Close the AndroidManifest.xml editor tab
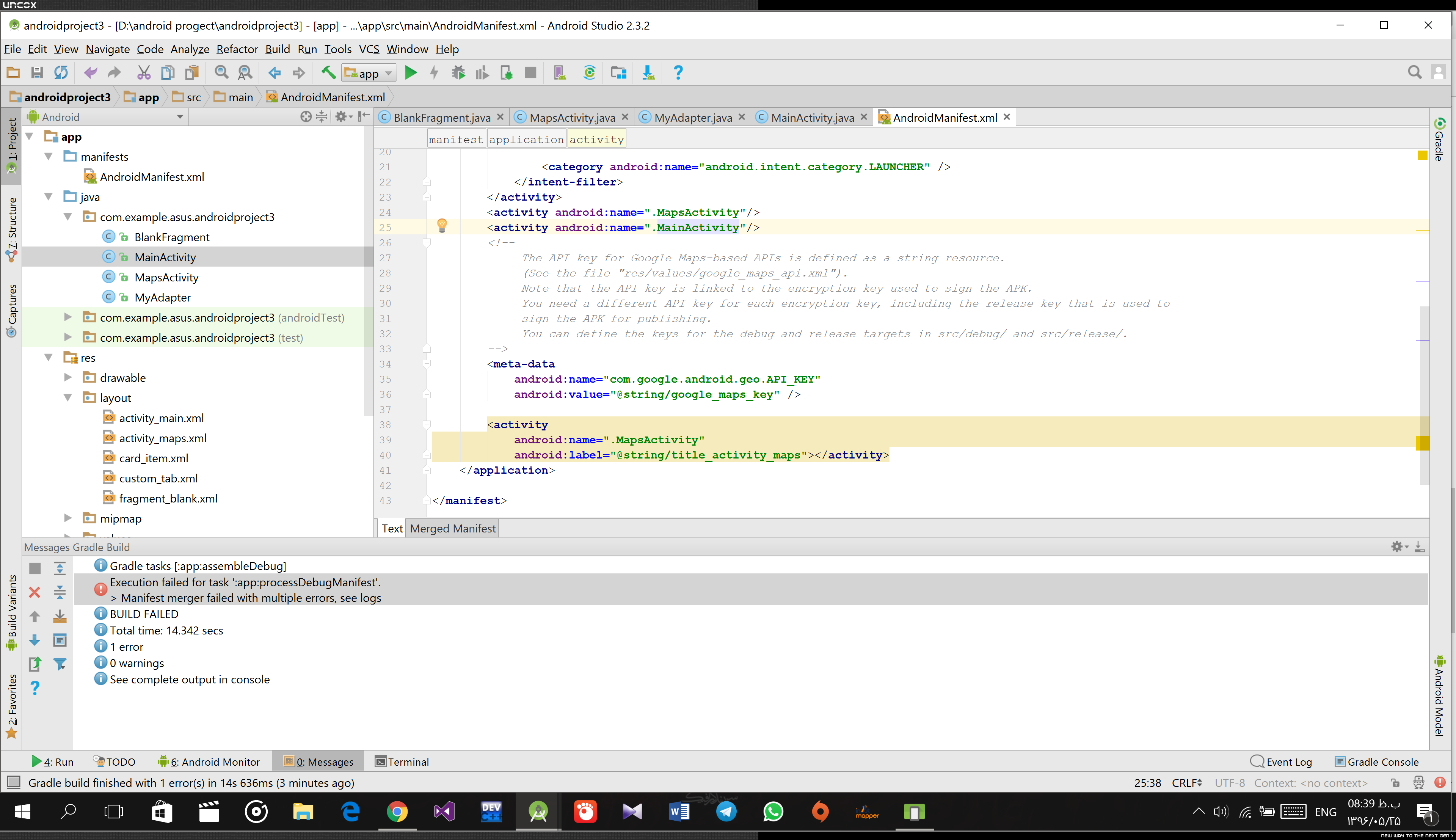1456x840 pixels. (x=1007, y=117)
